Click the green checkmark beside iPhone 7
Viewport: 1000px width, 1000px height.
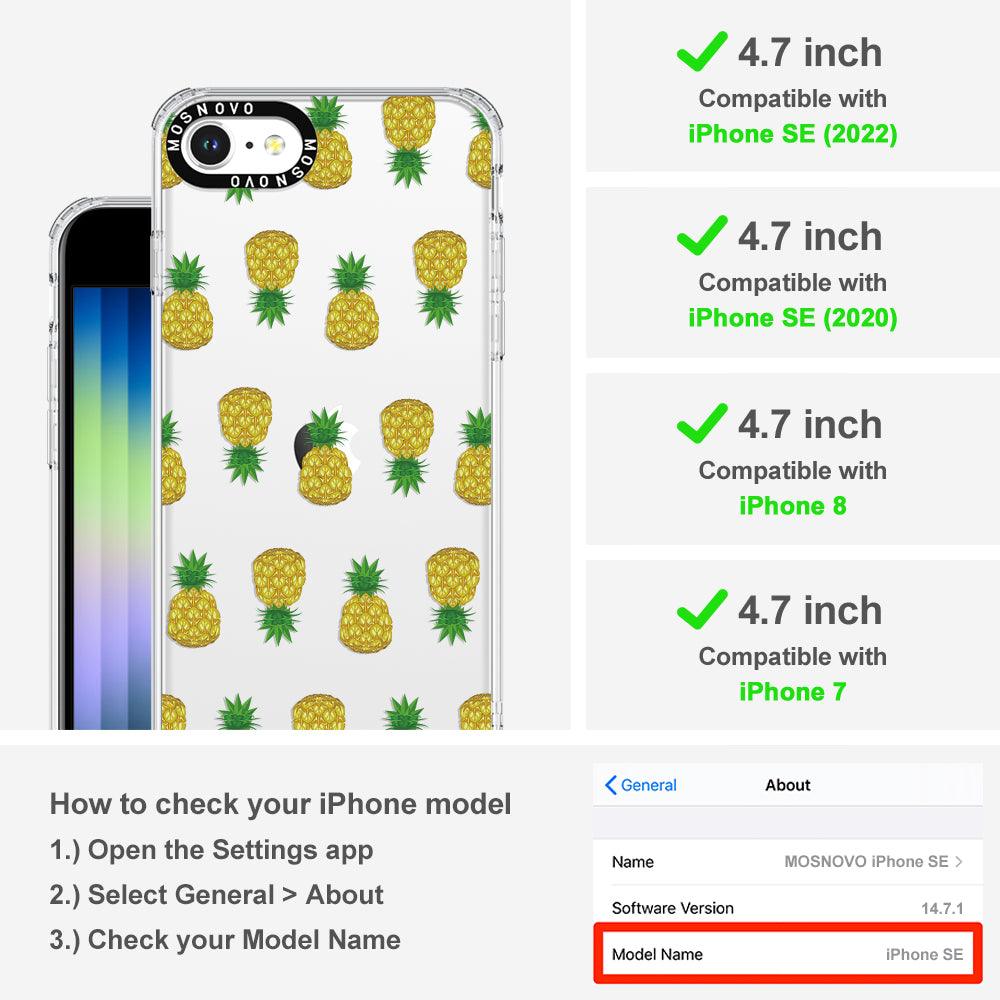(x=702, y=609)
